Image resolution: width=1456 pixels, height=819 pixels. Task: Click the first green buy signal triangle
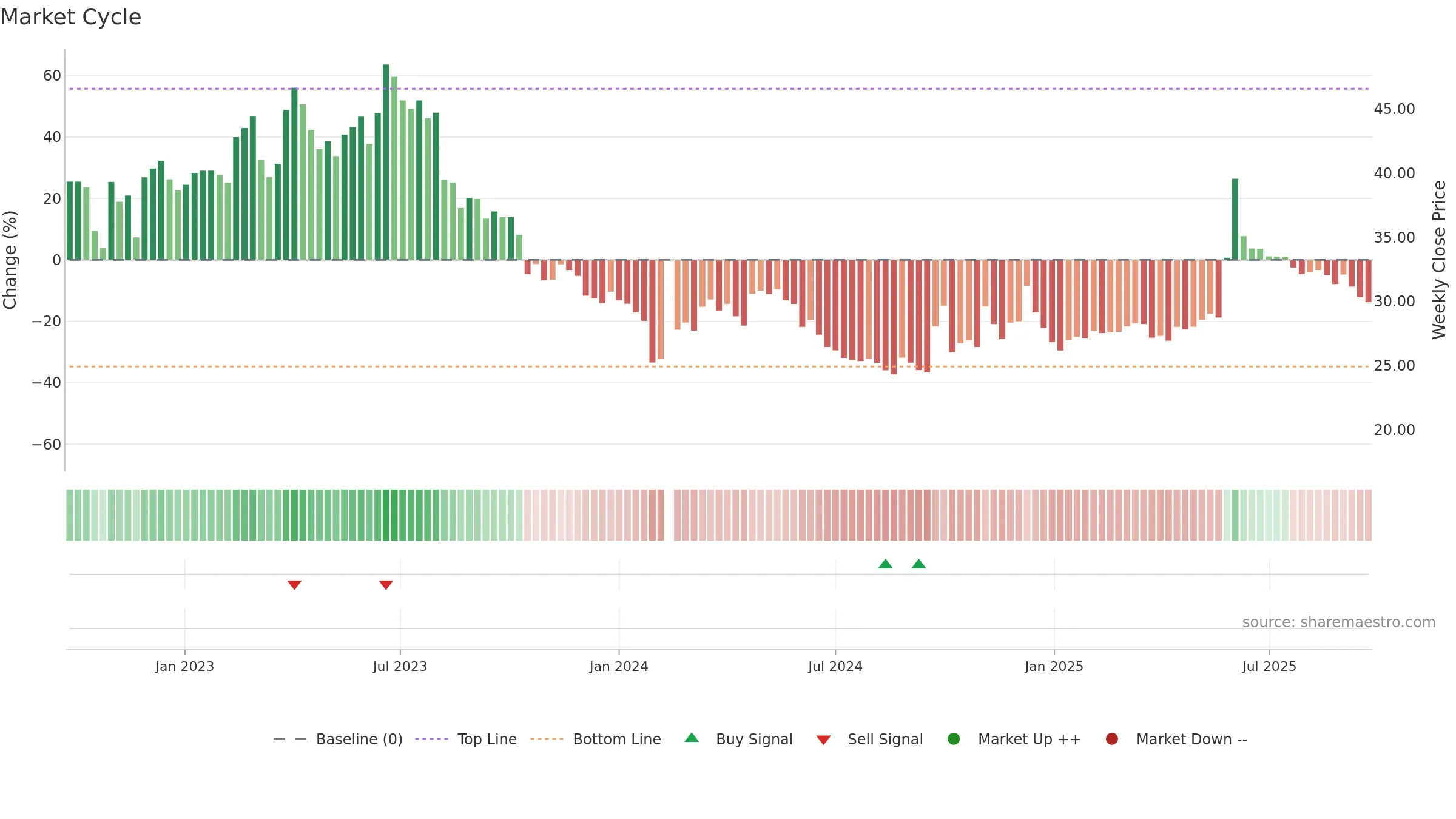(x=885, y=564)
